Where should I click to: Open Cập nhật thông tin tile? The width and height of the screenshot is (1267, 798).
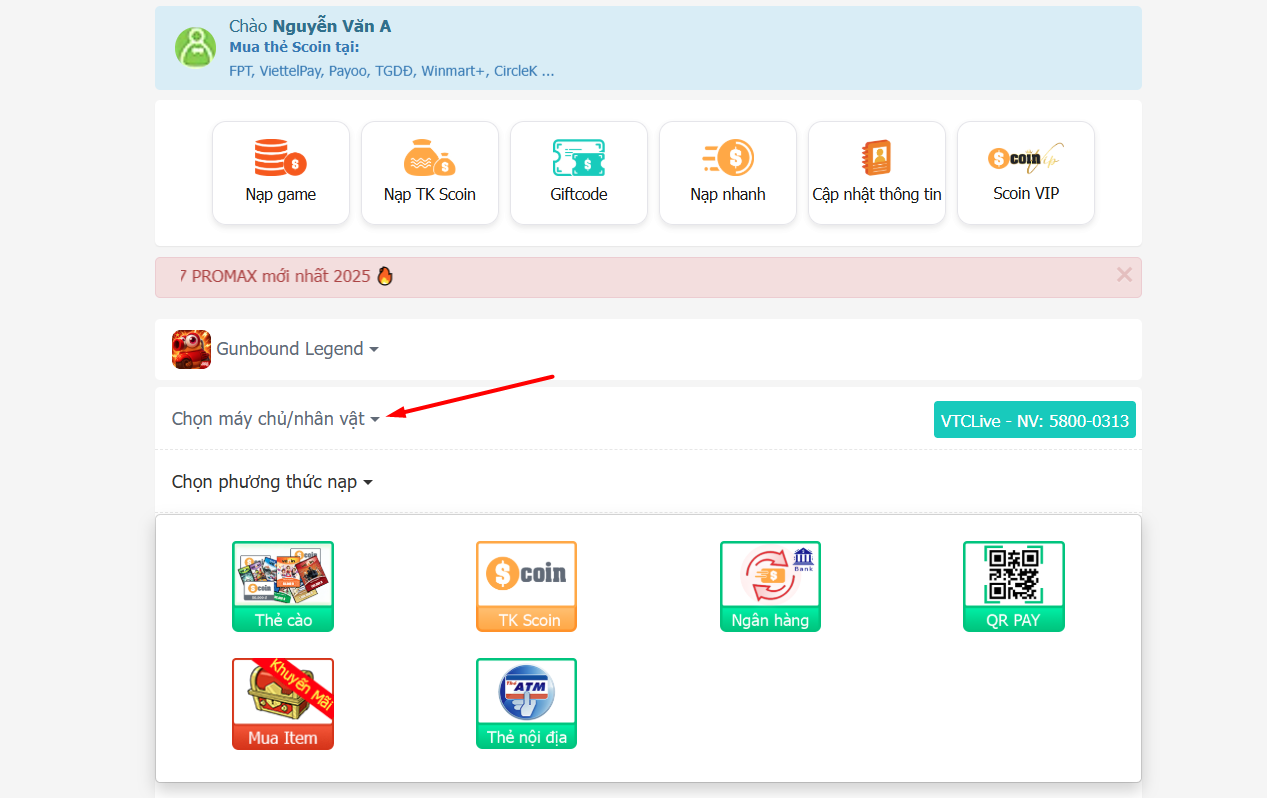[877, 173]
